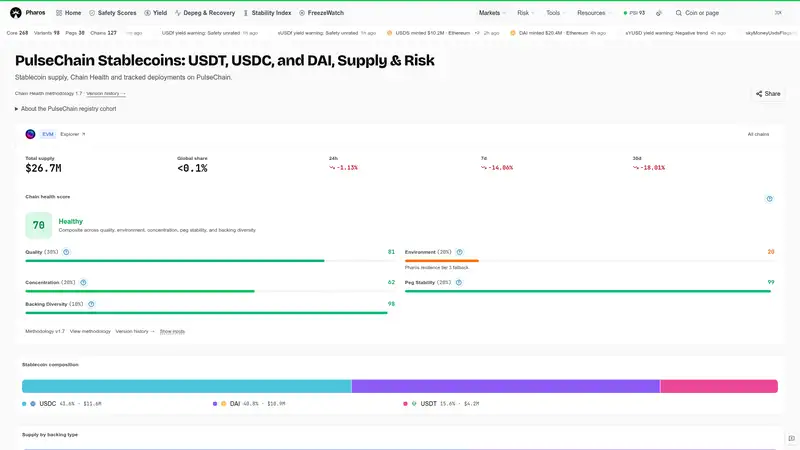
Task: Open Depeg & Recovery page
Action: tap(205, 13)
